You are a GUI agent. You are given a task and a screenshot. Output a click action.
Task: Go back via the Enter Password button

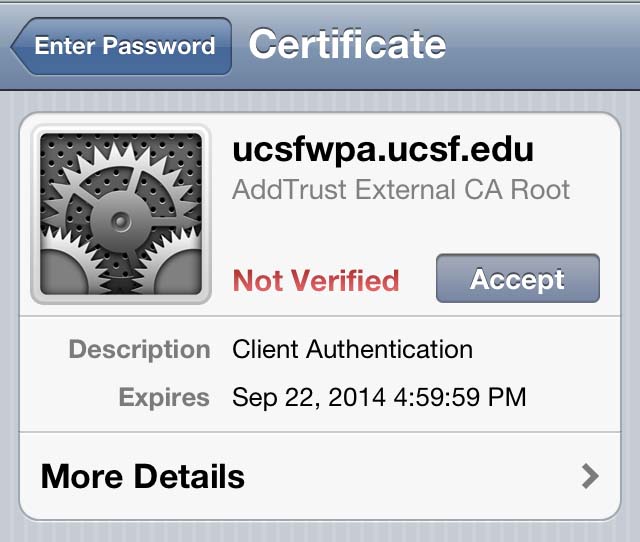pyautogui.click(x=122, y=46)
